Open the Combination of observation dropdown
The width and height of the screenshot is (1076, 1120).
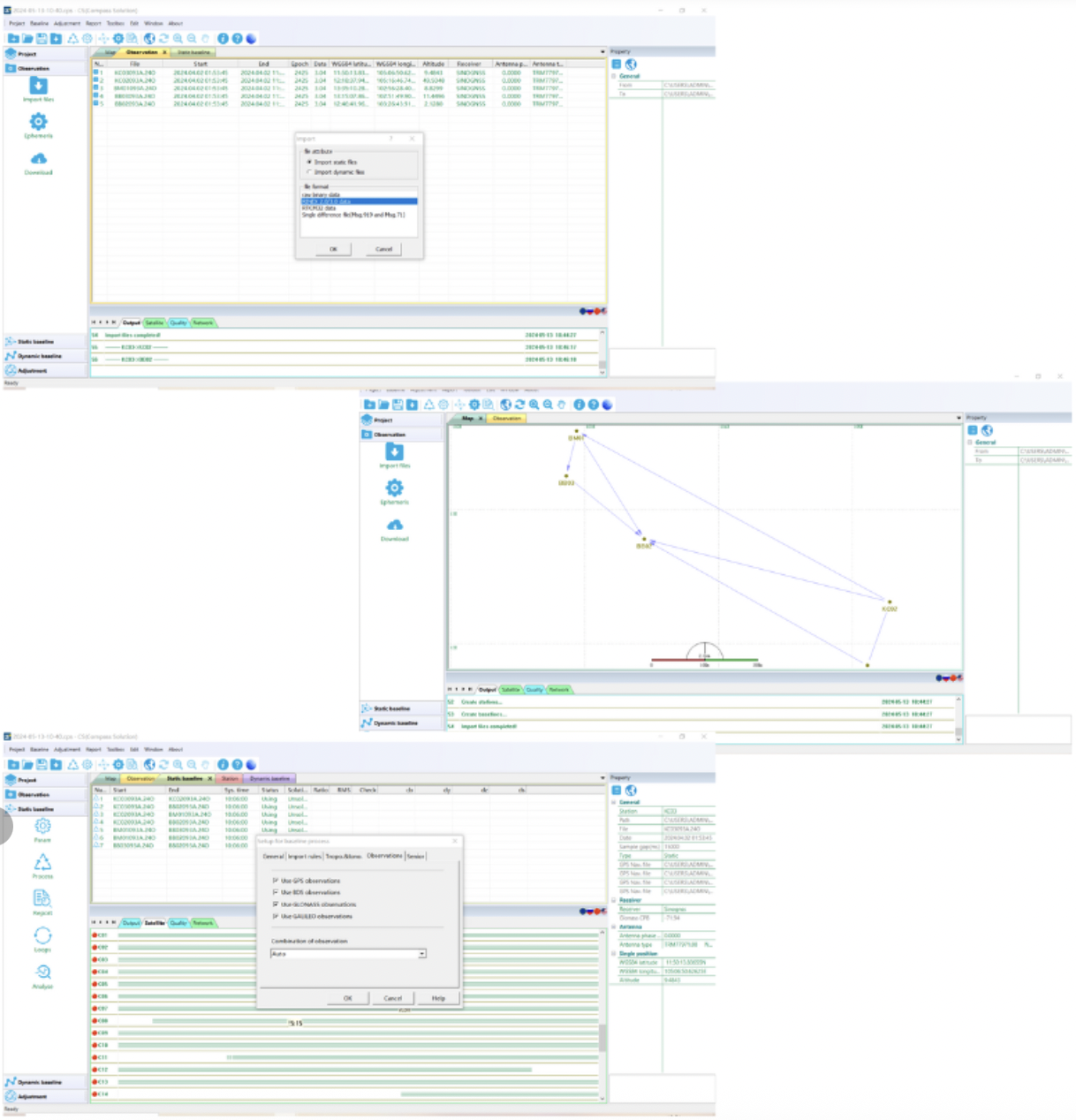pos(421,954)
